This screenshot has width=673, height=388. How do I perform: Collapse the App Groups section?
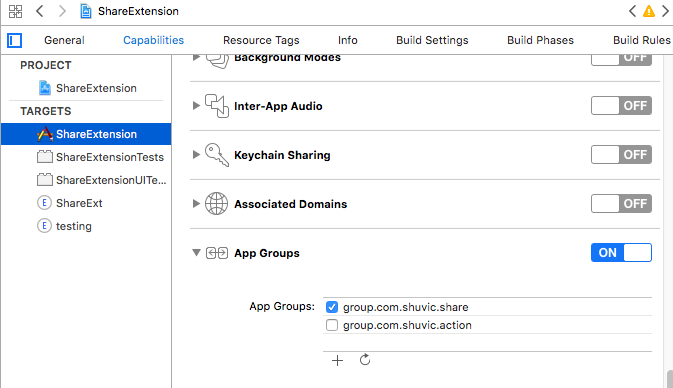pyautogui.click(x=196, y=253)
